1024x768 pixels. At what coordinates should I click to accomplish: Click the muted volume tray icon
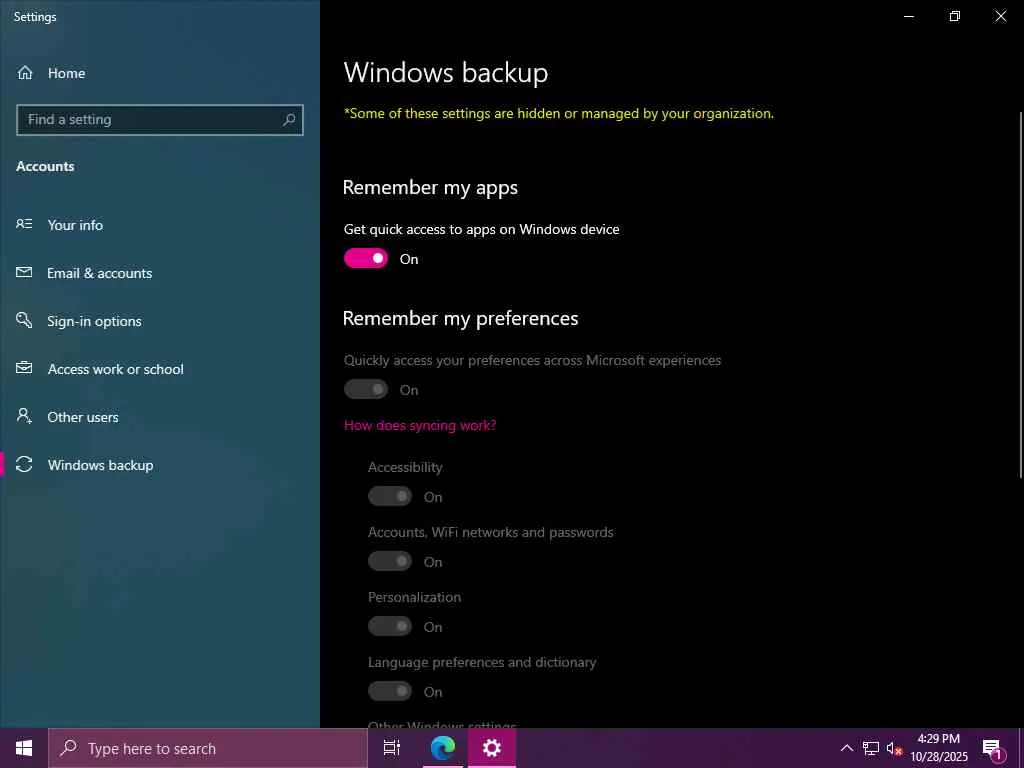coord(894,748)
